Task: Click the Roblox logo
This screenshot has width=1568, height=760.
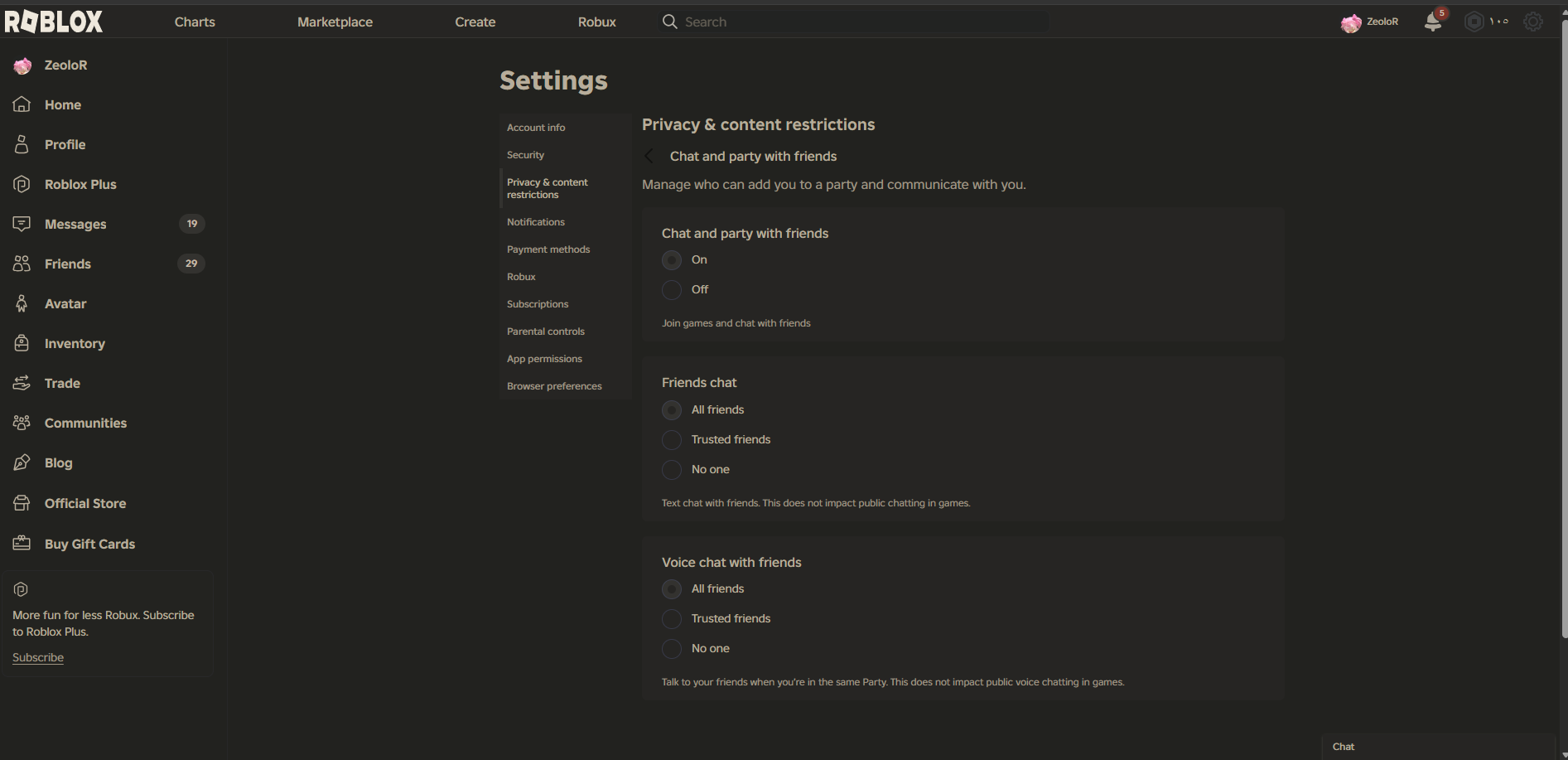Action: tap(54, 22)
